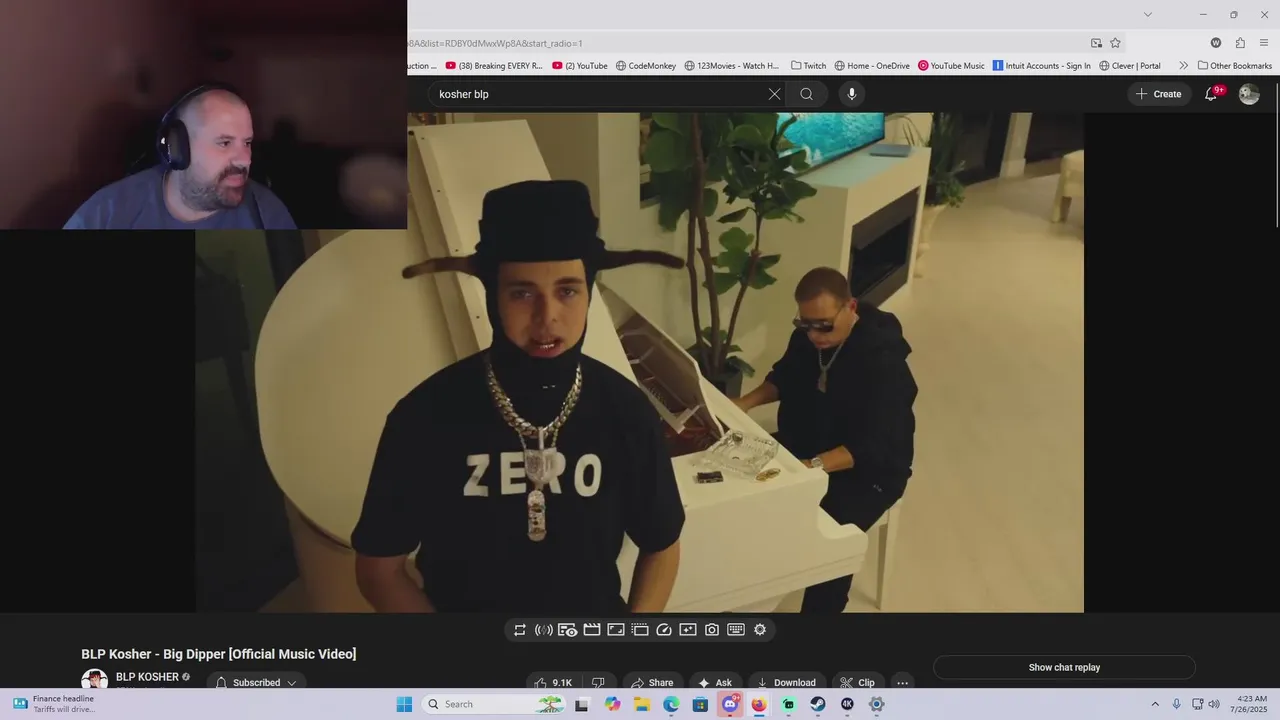Clear the YouTube search field with X
This screenshot has width=1280, height=720.
[x=774, y=94]
